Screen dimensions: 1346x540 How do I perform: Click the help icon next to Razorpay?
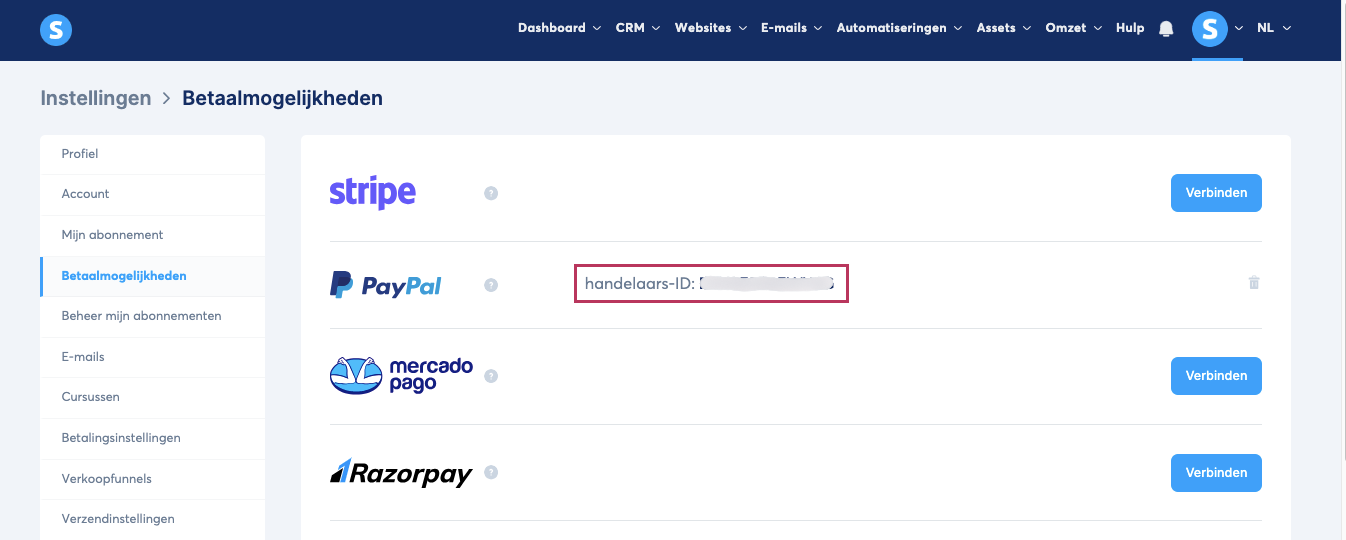[x=491, y=472]
